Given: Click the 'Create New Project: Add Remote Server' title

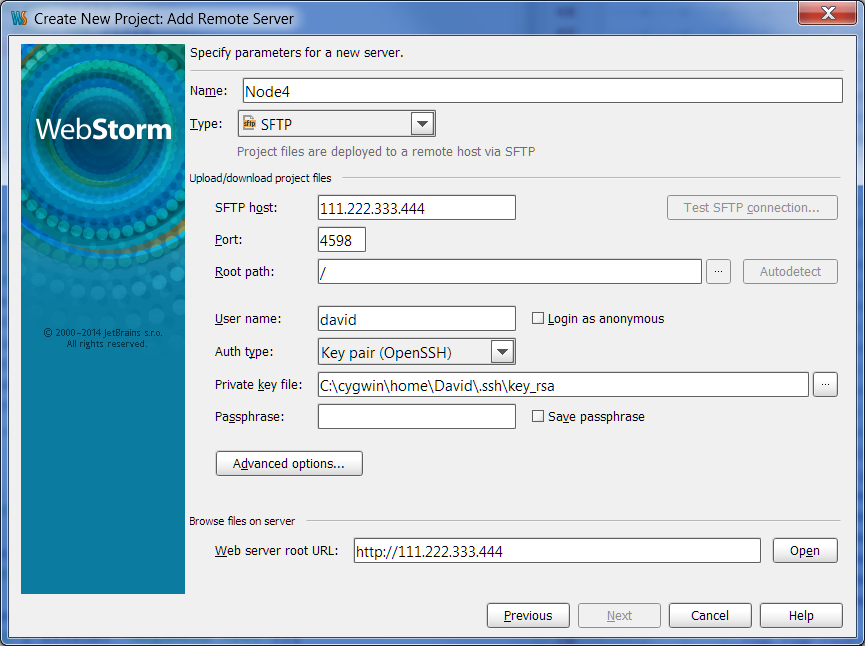Looking at the screenshot, I should tap(164, 19).
